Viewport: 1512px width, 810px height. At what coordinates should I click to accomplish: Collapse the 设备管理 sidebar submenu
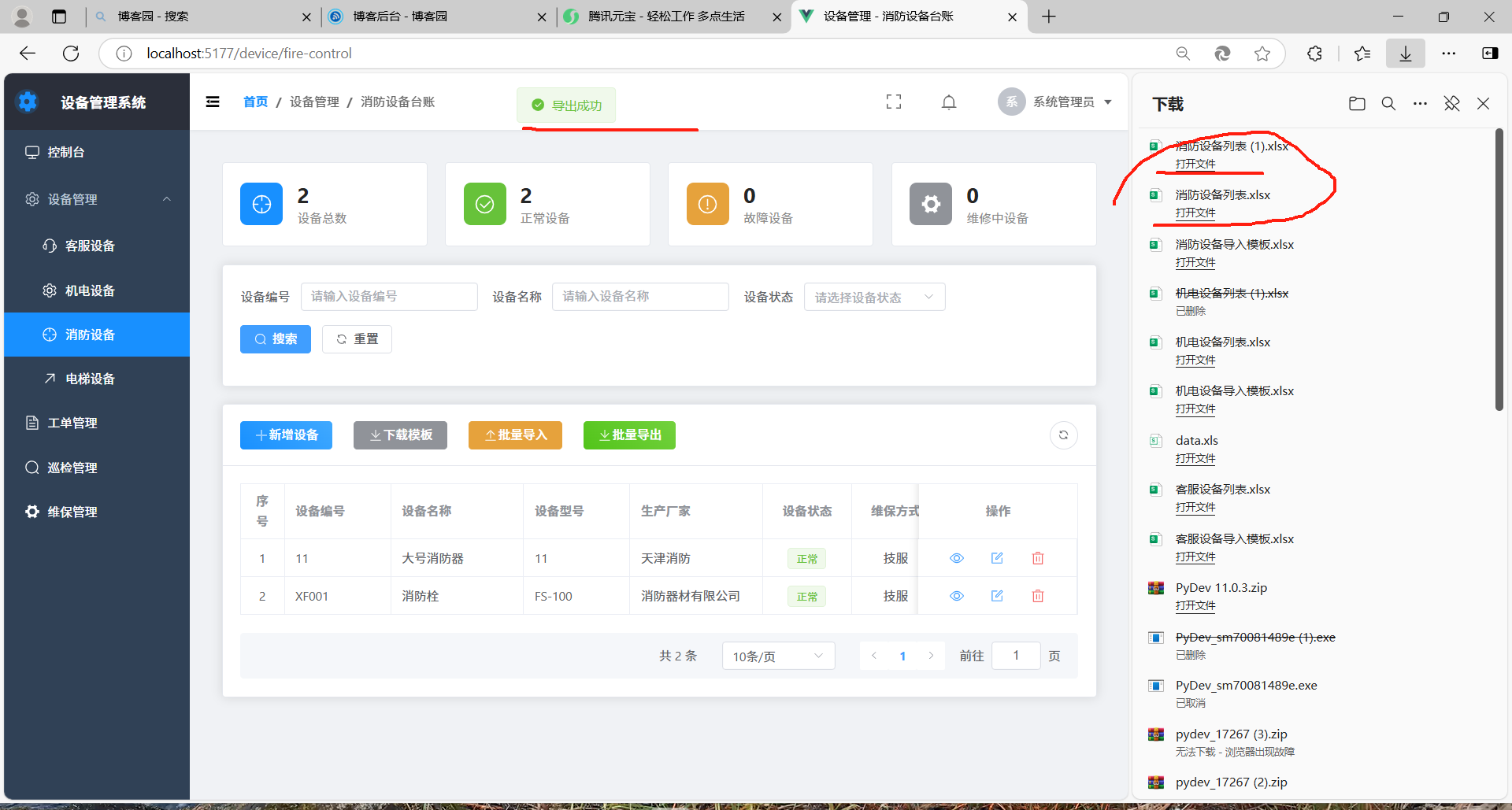[97, 199]
